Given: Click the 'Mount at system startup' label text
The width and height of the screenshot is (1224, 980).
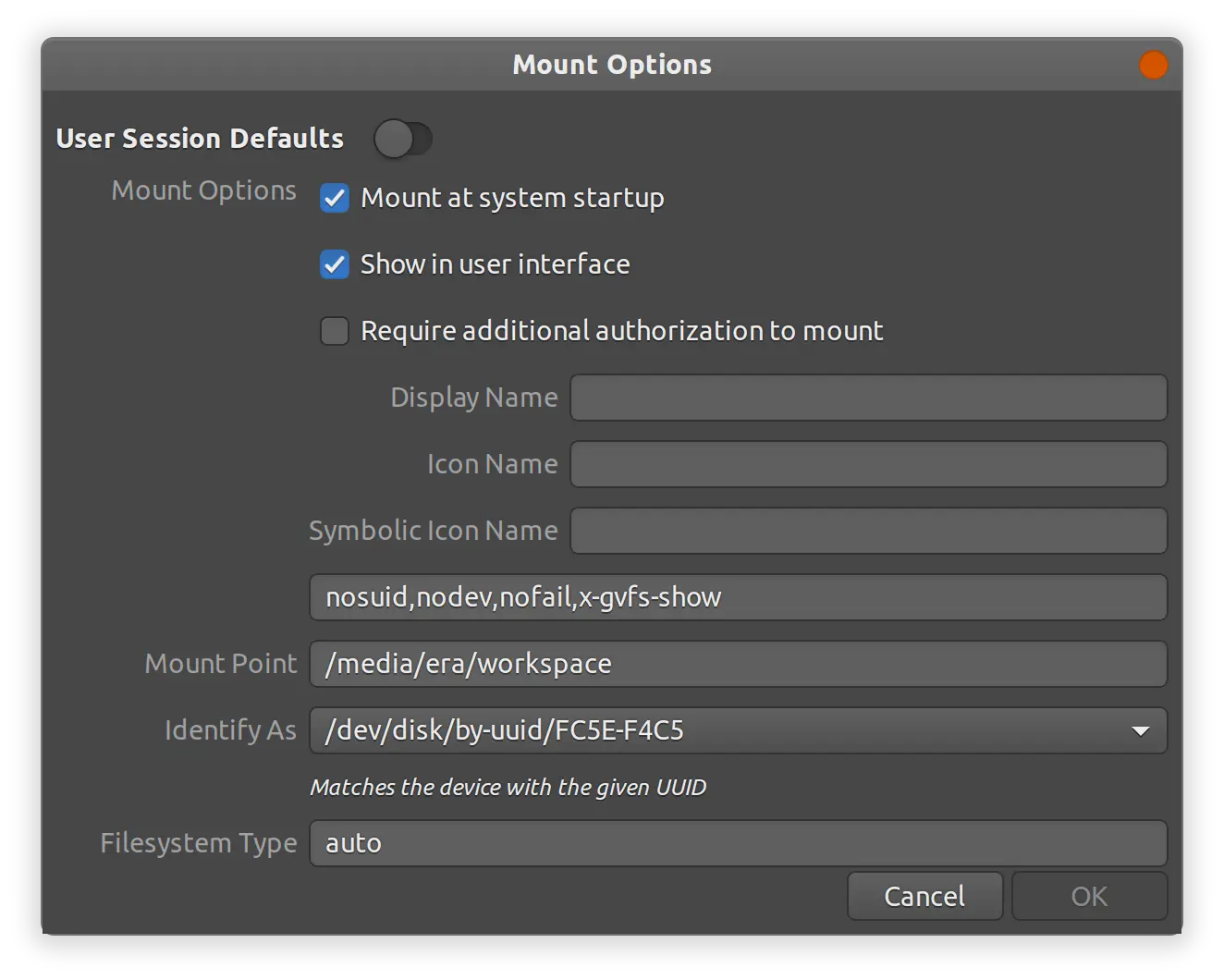Looking at the screenshot, I should (x=512, y=198).
